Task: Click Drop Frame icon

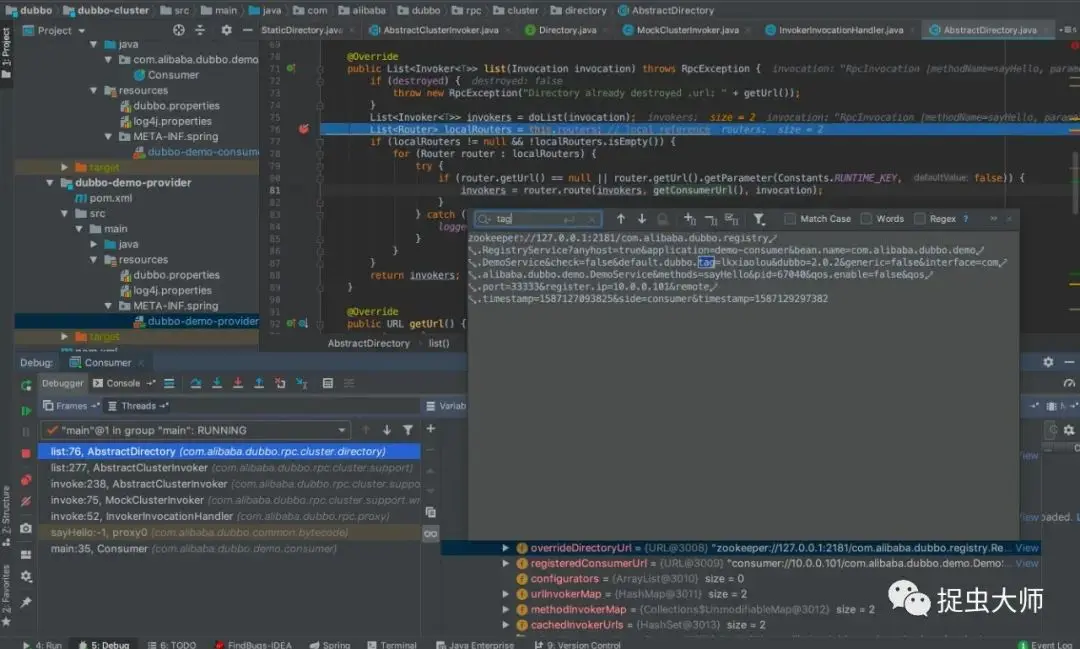Action: (x=280, y=383)
